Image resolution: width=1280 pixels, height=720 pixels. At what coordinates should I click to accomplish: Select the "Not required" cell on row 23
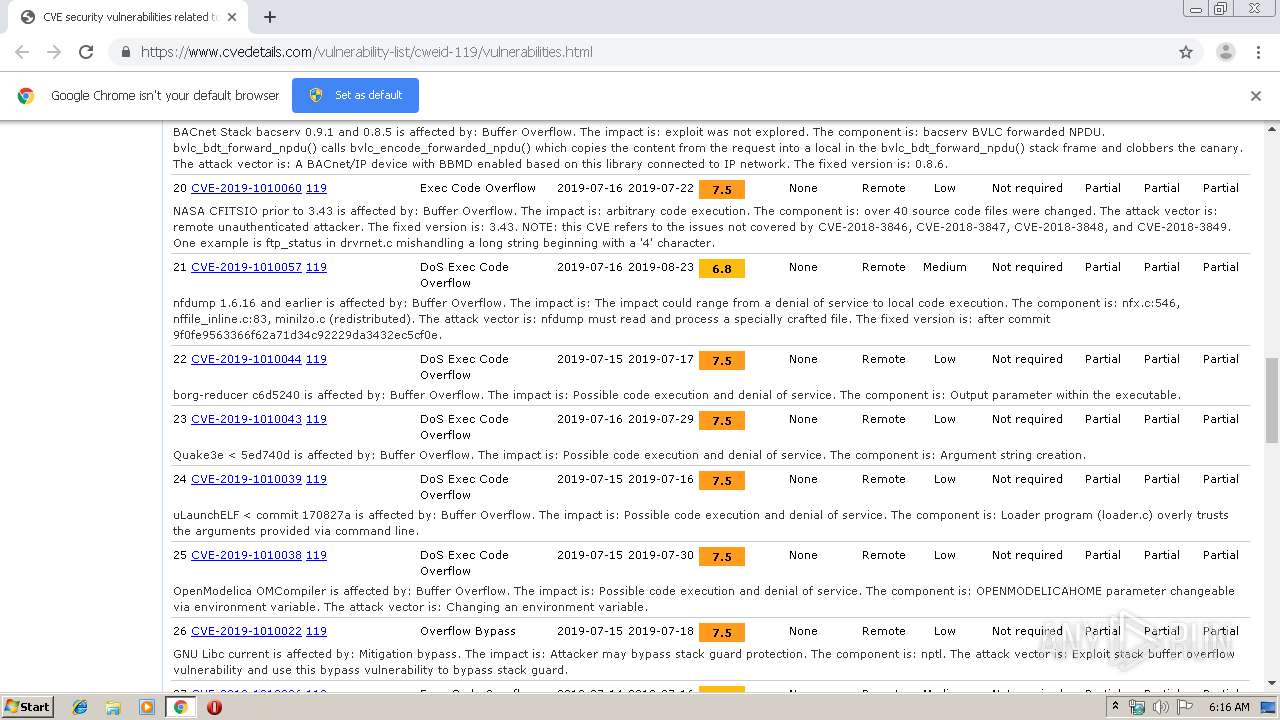tap(1027, 419)
